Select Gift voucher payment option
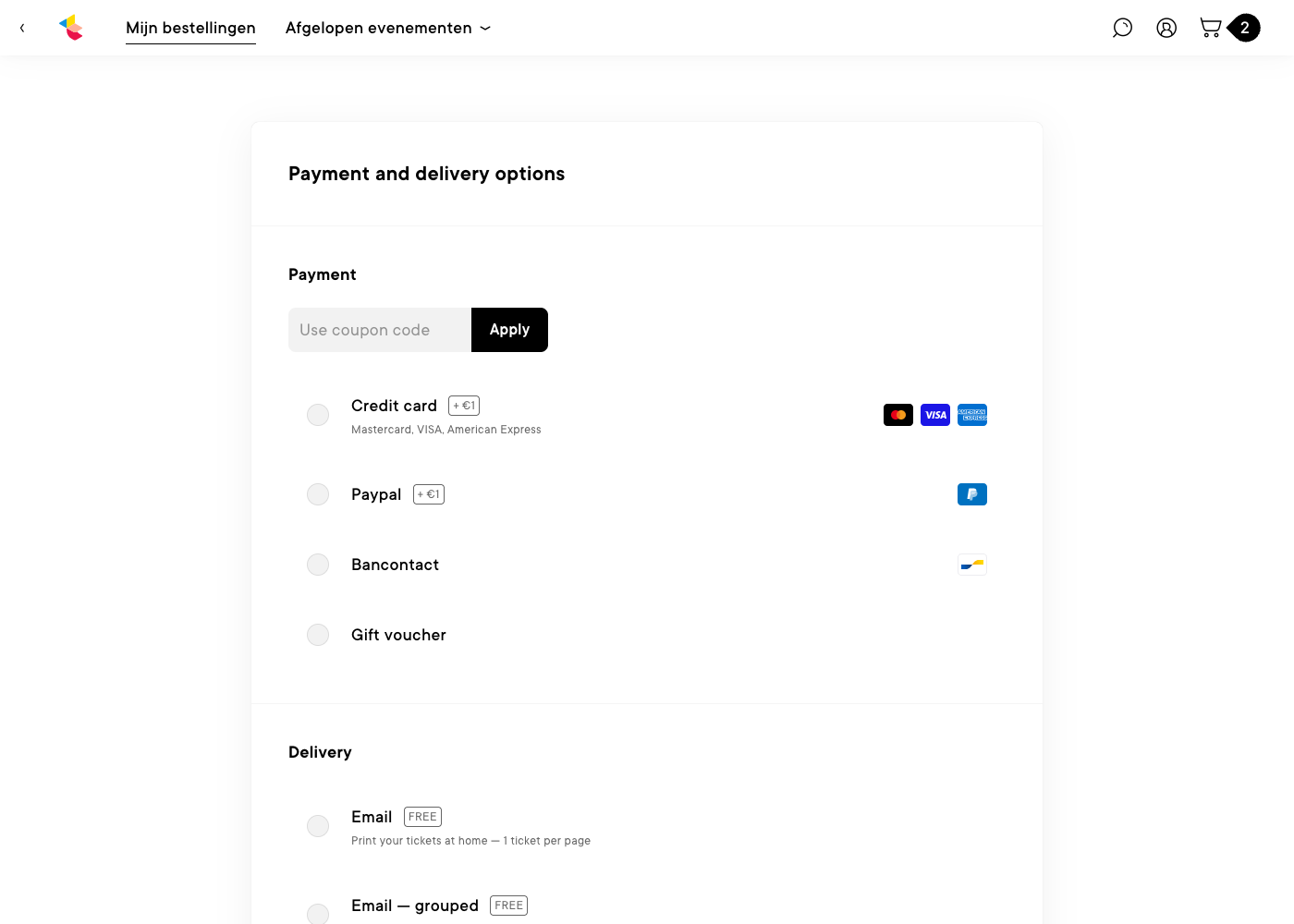This screenshot has width=1294, height=924. pos(318,635)
